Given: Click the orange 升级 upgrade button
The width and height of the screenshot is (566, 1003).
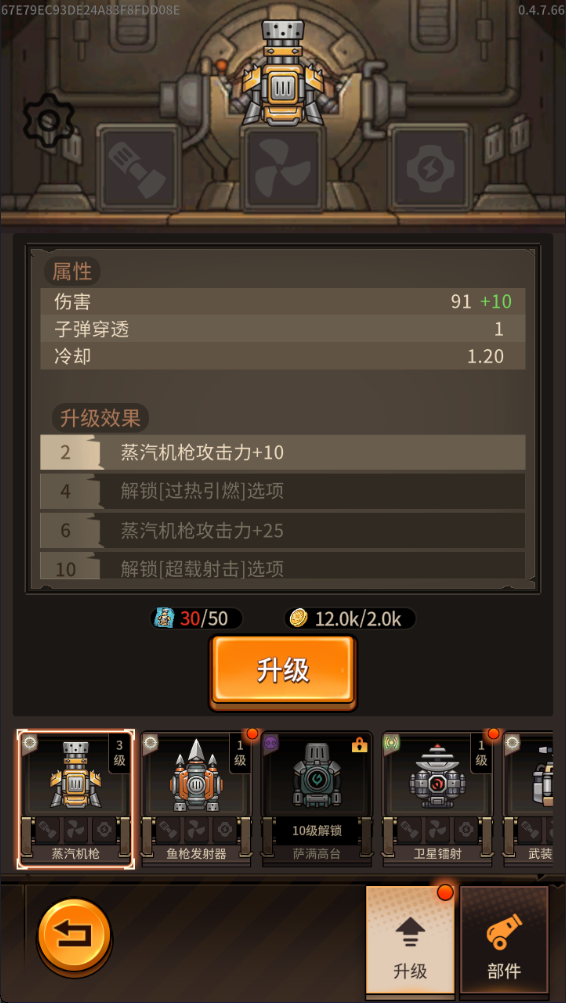Looking at the screenshot, I should click(x=283, y=672).
